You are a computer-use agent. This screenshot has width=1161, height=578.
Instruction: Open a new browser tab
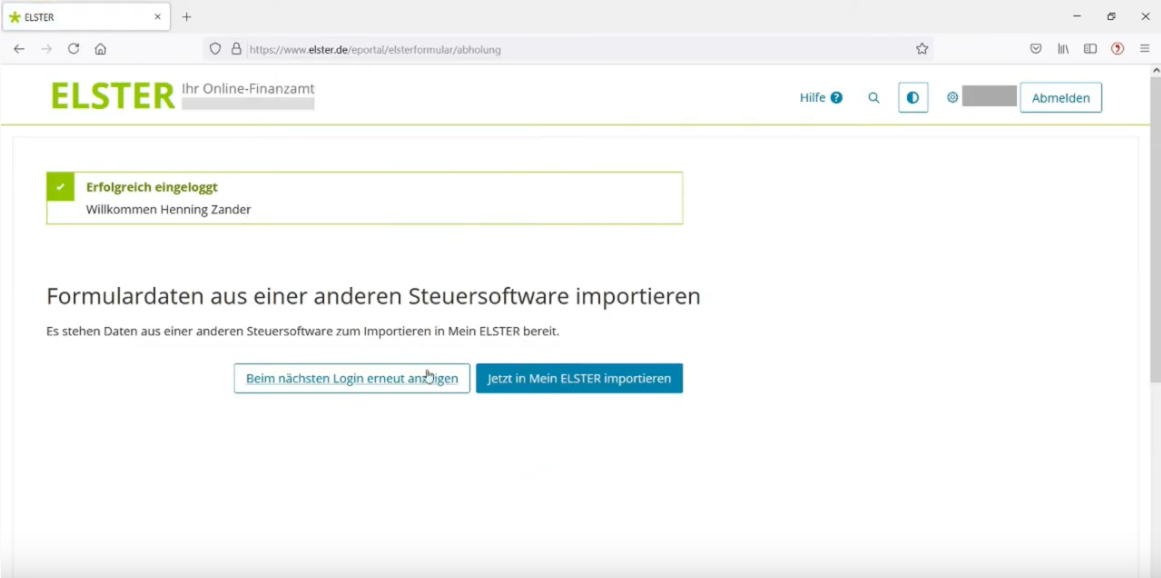[x=187, y=16]
